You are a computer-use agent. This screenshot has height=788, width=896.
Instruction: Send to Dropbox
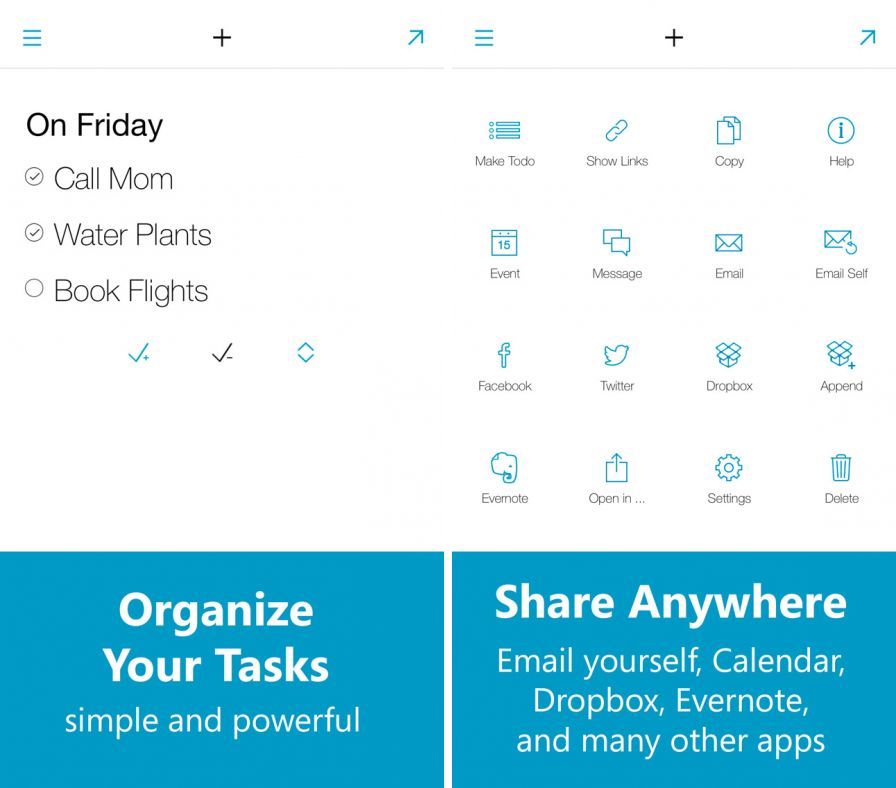click(729, 355)
